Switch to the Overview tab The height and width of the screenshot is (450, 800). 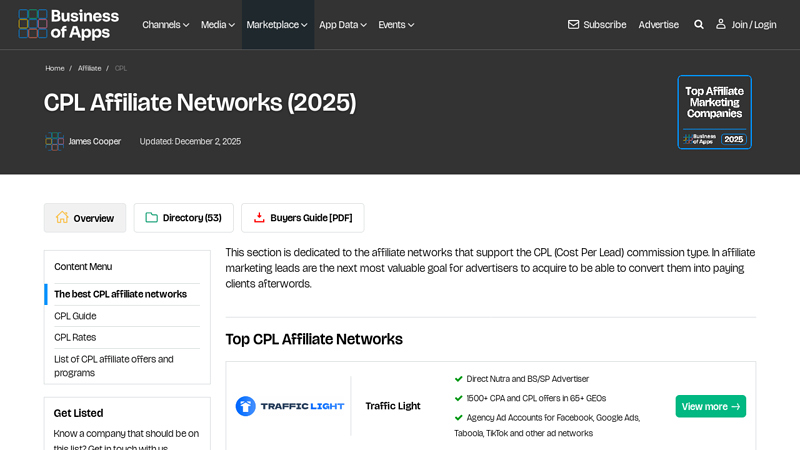(85, 218)
